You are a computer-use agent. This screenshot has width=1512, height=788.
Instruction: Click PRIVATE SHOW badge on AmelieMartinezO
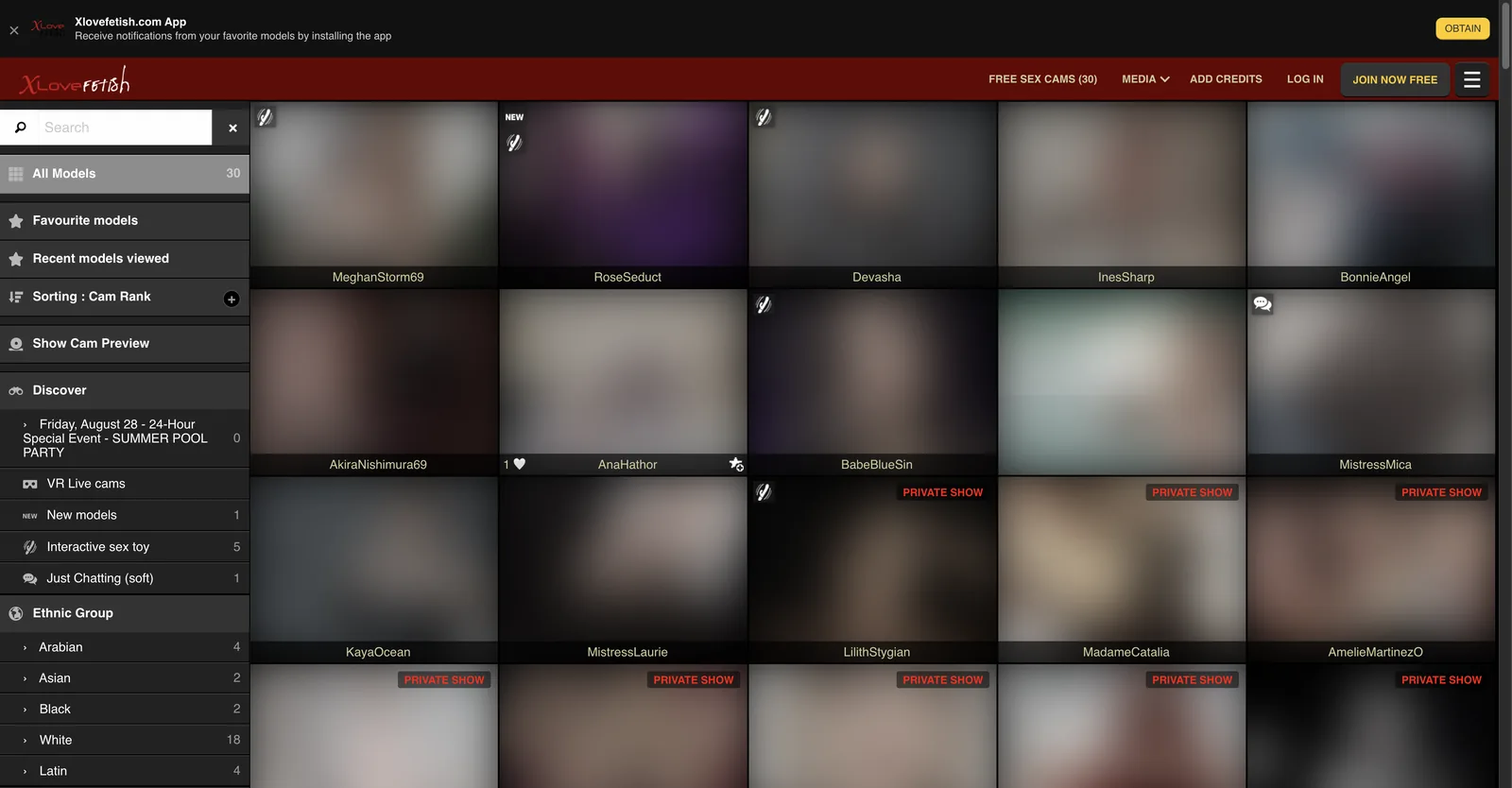point(1441,492)
